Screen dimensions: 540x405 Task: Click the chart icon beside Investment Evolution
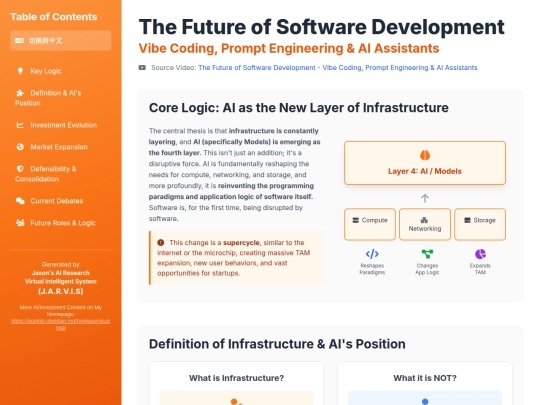point(20,125)
